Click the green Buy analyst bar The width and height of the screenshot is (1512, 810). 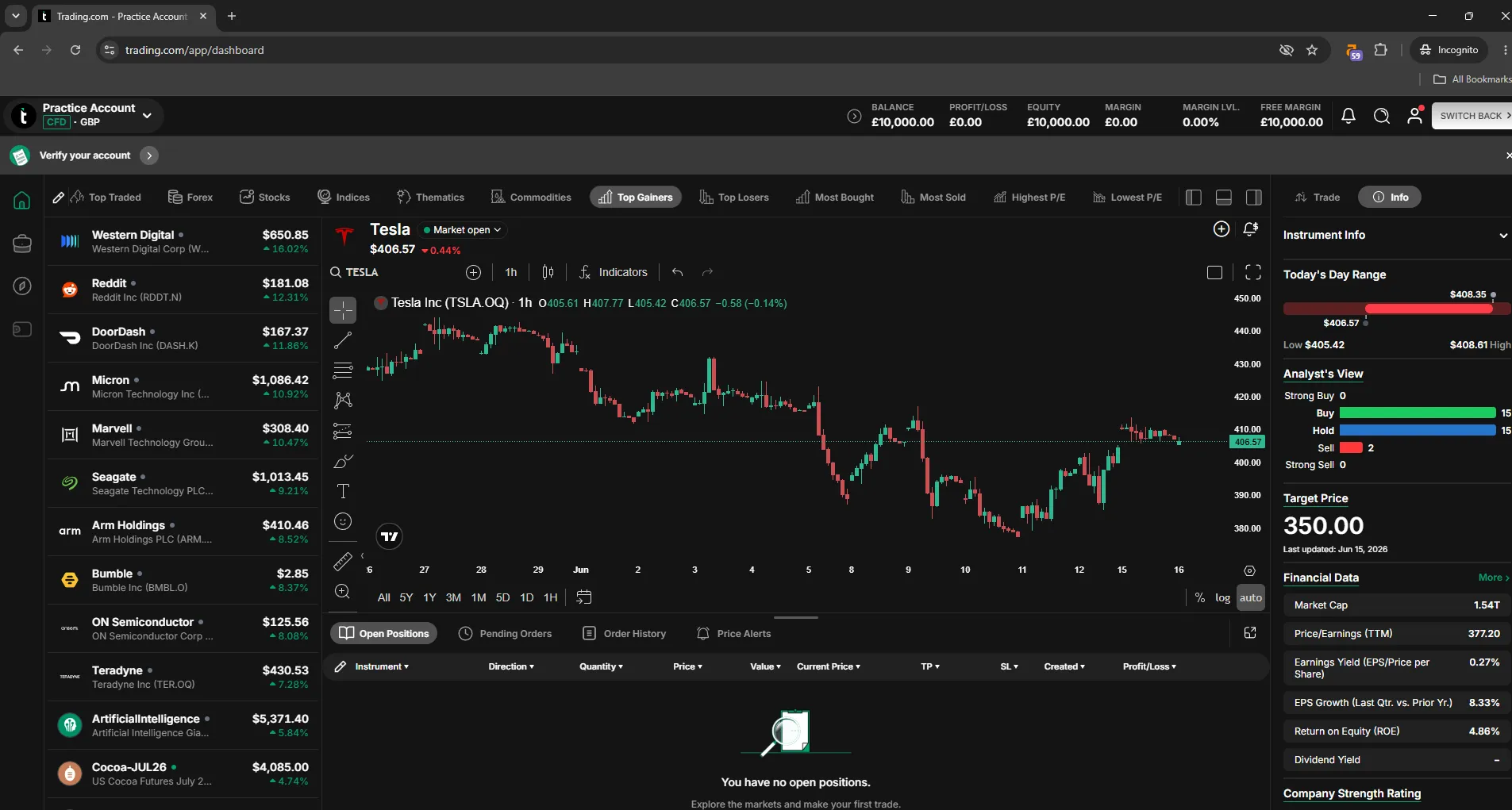click(x=1418, y=413)
